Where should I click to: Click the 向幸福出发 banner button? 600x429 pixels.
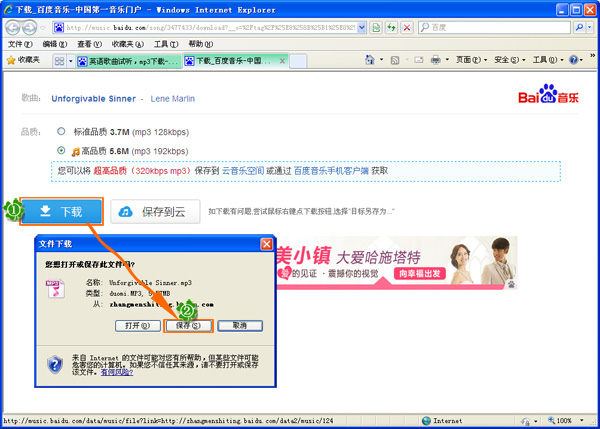pyautogui.click(x=420, y=274)
